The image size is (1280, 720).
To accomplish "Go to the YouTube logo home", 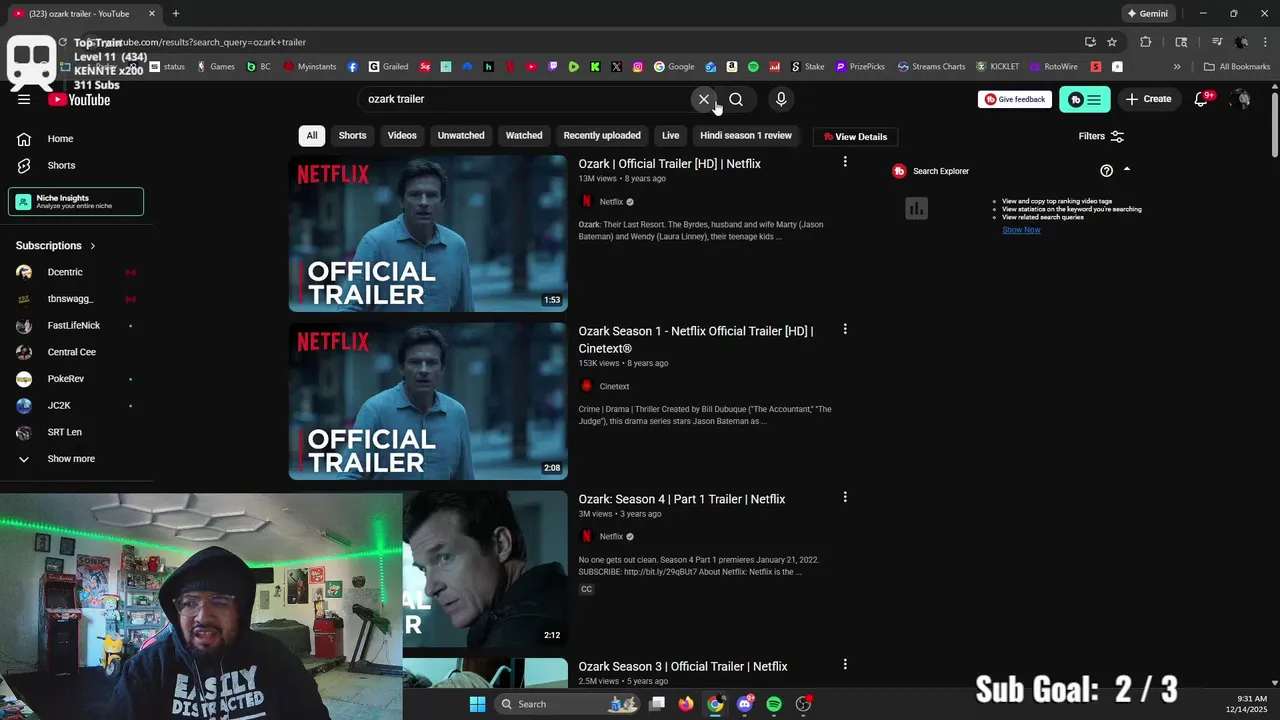I will pyautogui.click(x=79, y=99).
